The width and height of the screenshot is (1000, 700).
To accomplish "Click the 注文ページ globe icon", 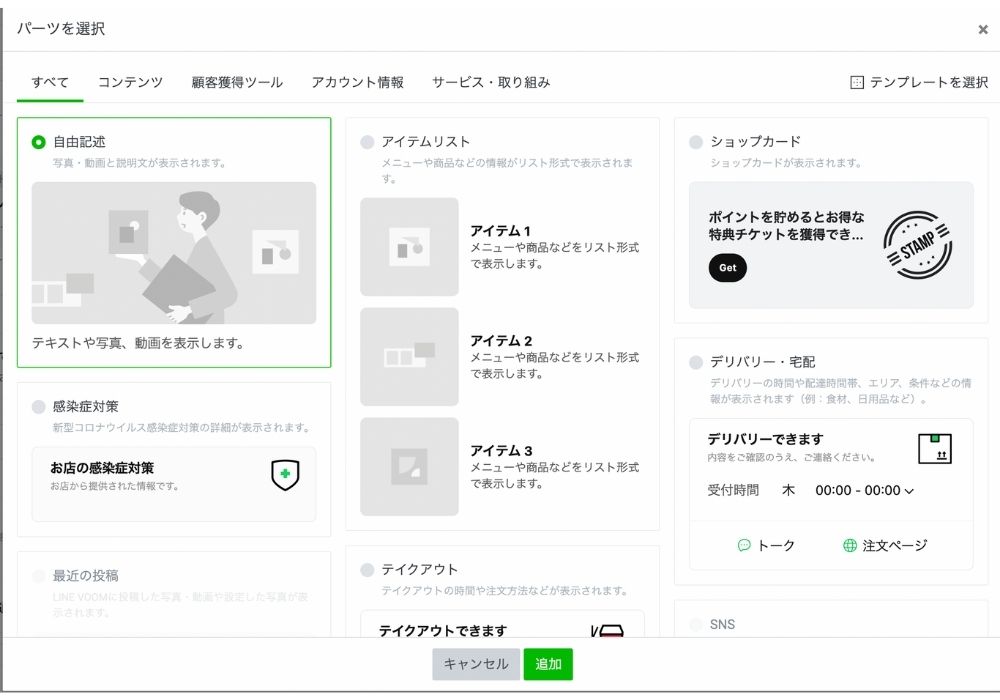I will [x=850, y=545].
